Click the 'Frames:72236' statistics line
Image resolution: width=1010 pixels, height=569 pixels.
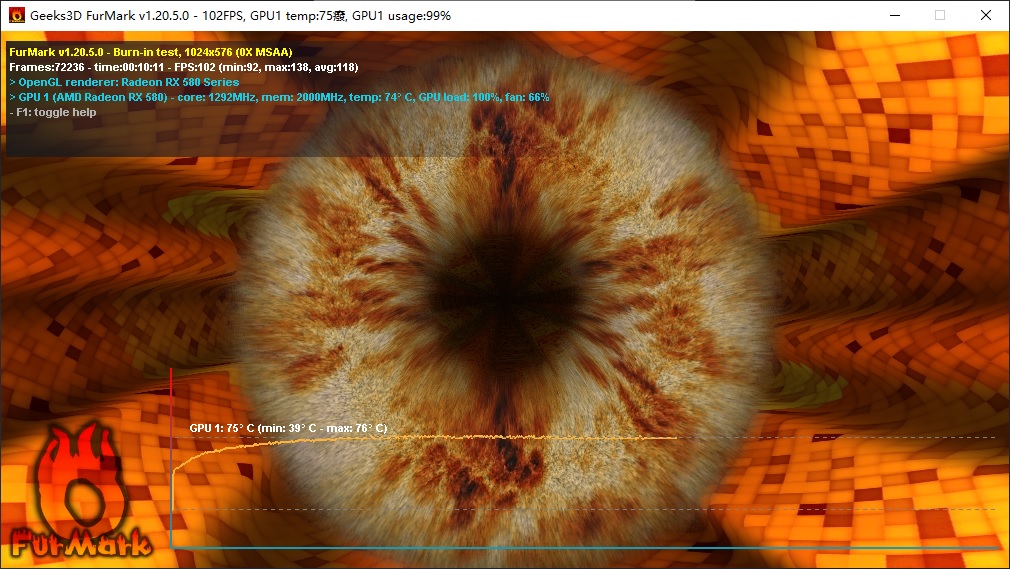[x=184, y=67]
